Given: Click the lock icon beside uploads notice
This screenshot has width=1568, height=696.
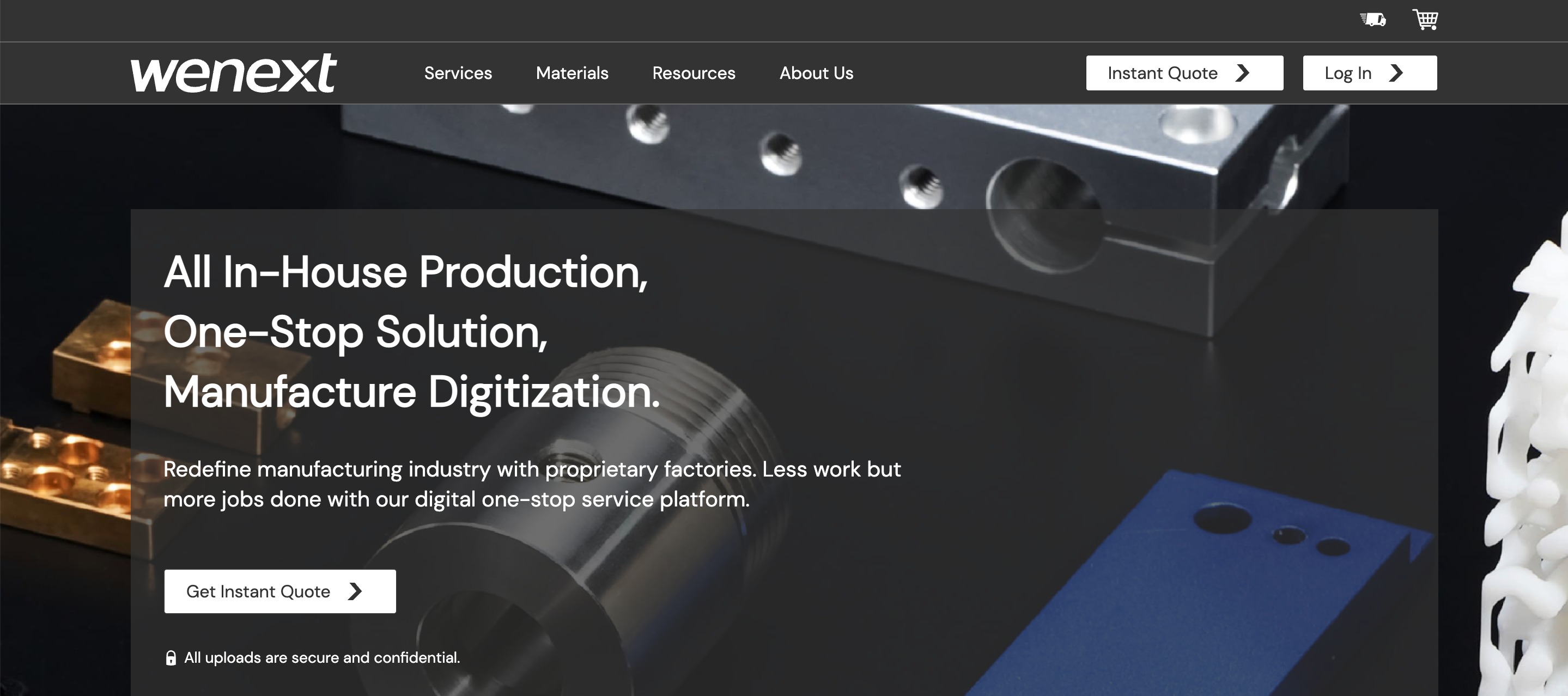Looking at the screenshot, I should [x=171, y=658].
